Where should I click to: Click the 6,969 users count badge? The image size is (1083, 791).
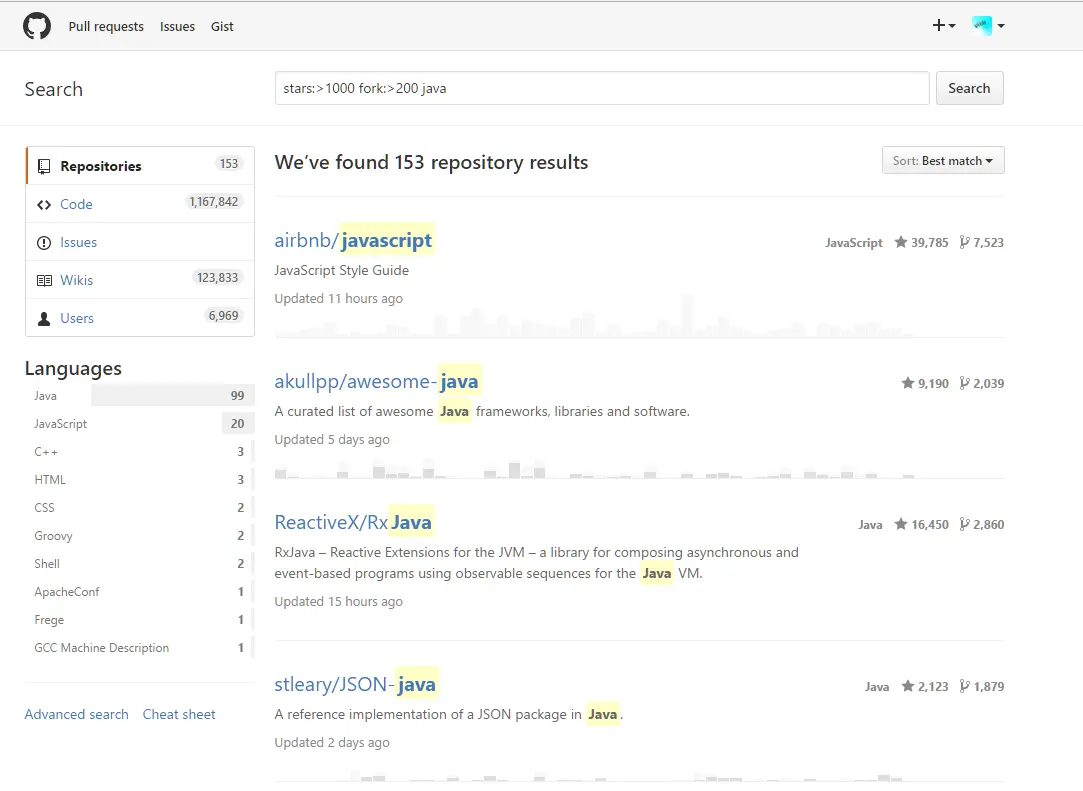point(224,316)
